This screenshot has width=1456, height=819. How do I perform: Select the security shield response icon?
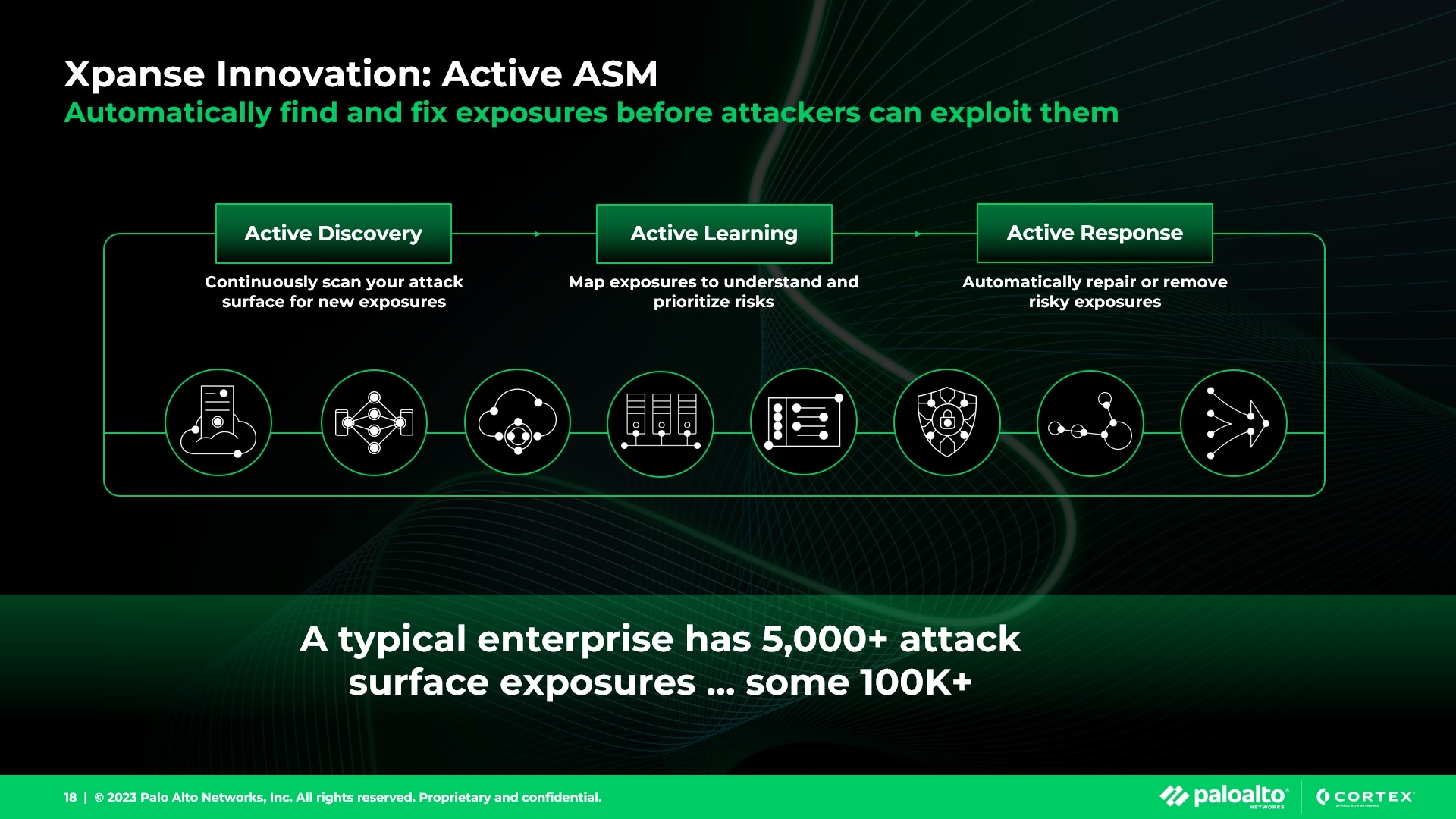coord(943,421)
